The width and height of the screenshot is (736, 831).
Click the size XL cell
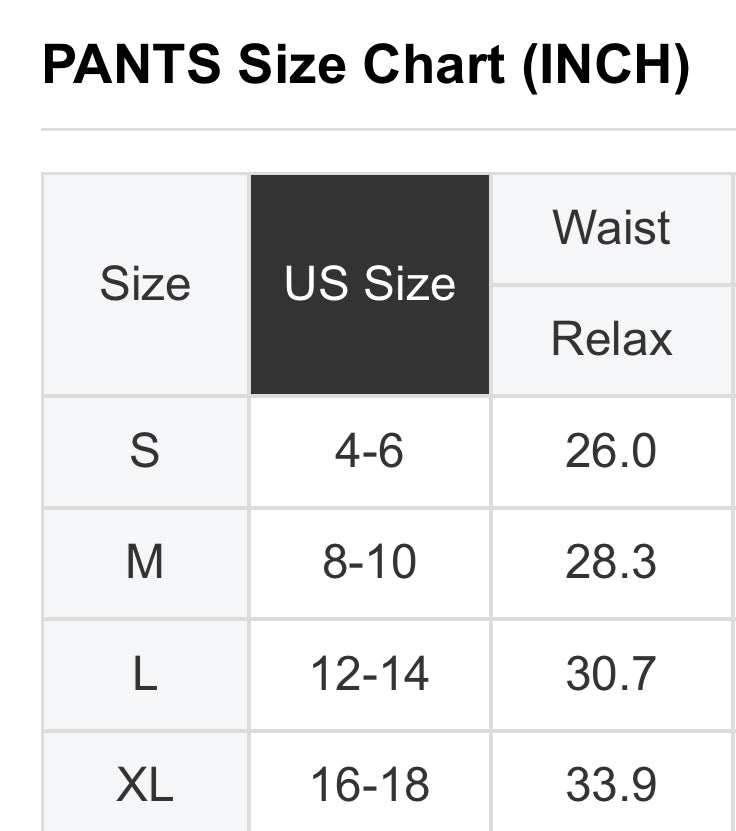[x=145, y=785]
